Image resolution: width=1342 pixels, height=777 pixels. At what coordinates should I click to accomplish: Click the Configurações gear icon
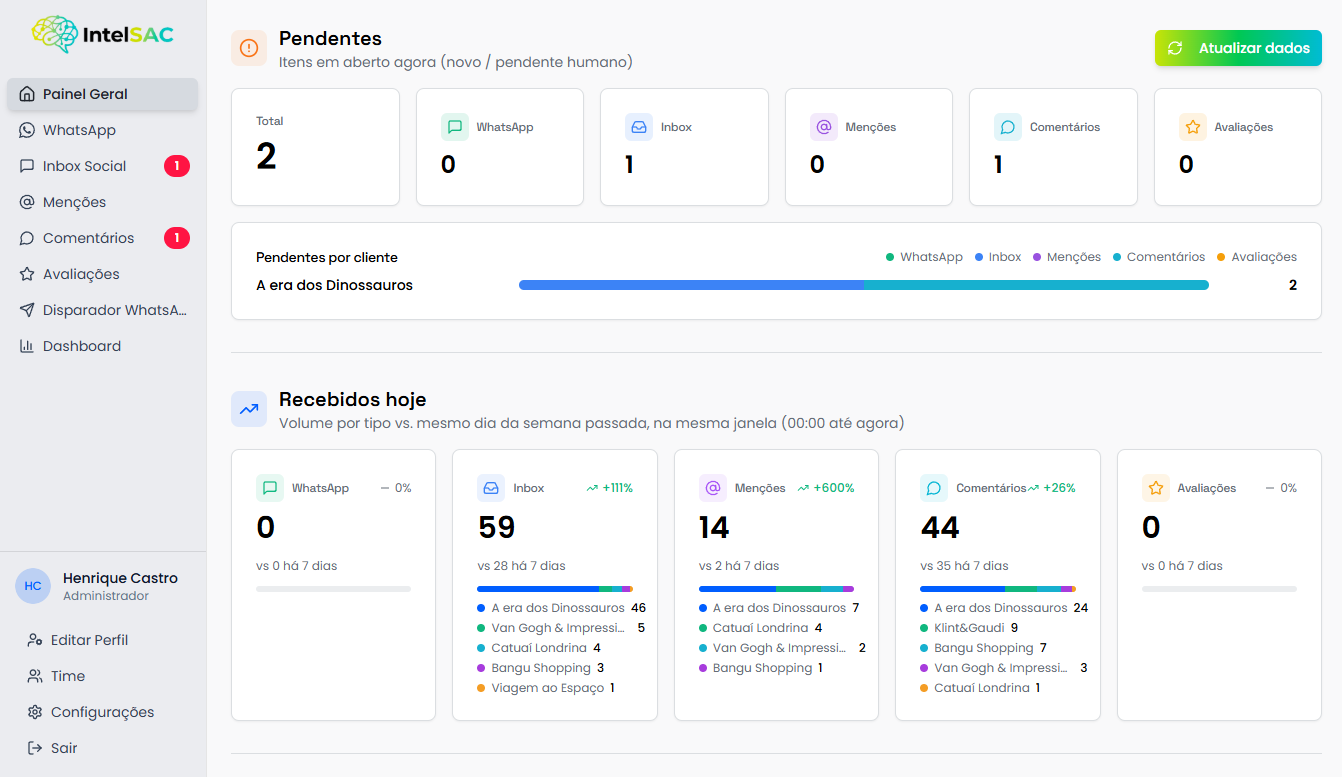[x=35, y=712]
